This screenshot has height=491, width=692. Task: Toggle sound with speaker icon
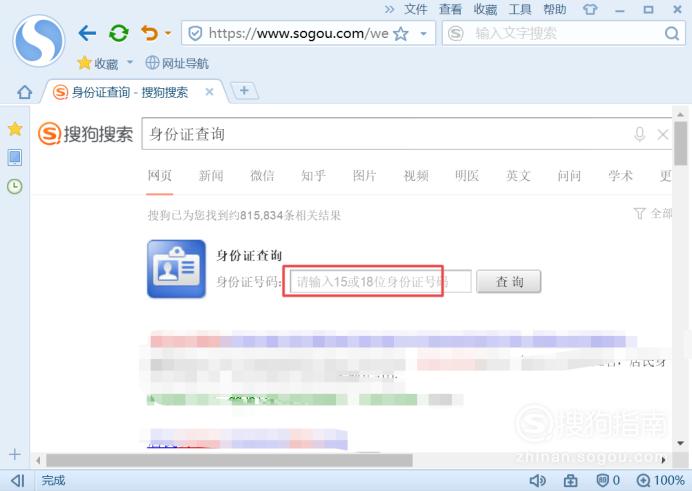tap(537, 480)
